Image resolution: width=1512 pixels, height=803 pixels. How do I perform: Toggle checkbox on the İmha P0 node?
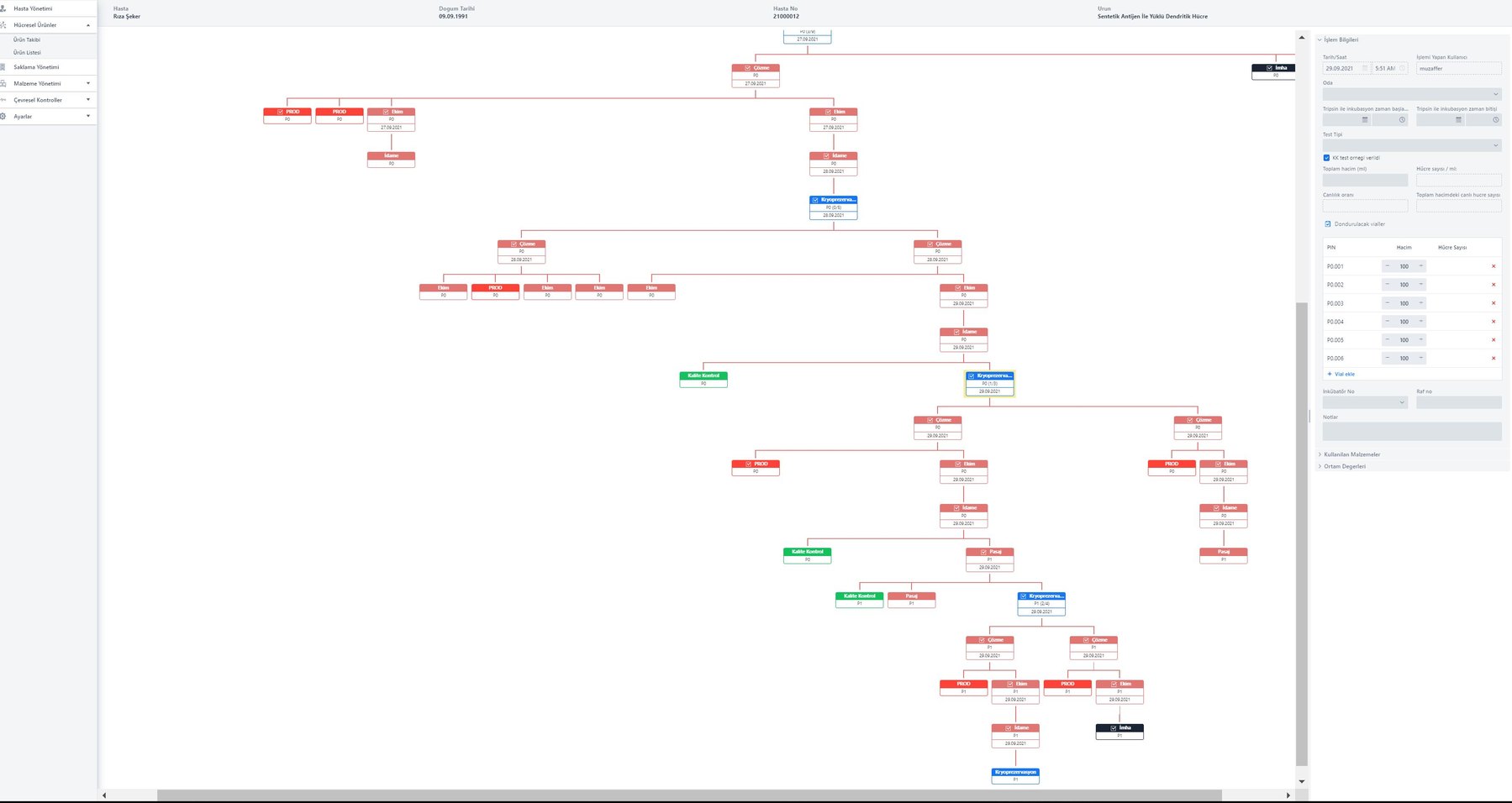[x=1269, y=68]
